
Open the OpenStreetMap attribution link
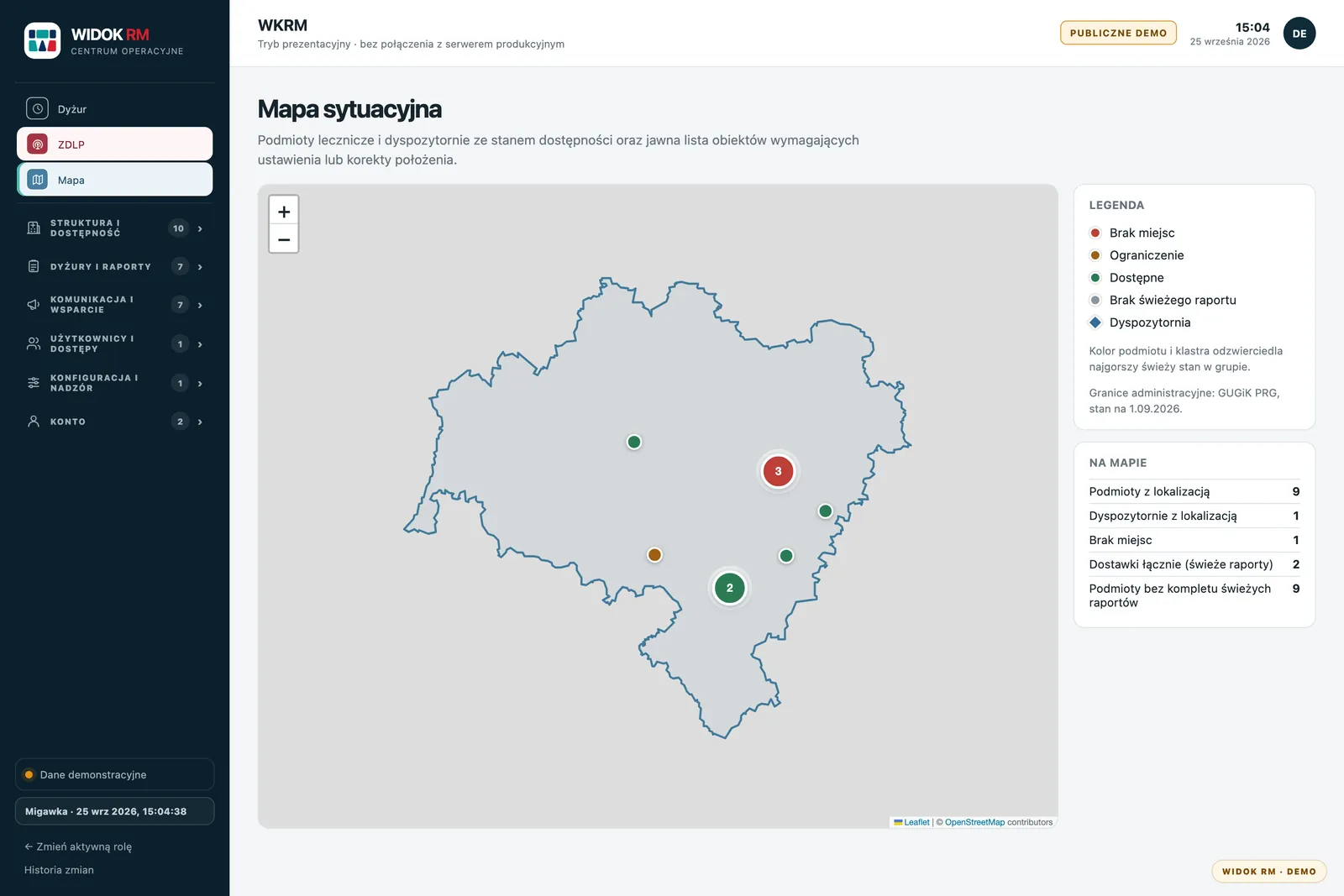[x=974, y=822]
